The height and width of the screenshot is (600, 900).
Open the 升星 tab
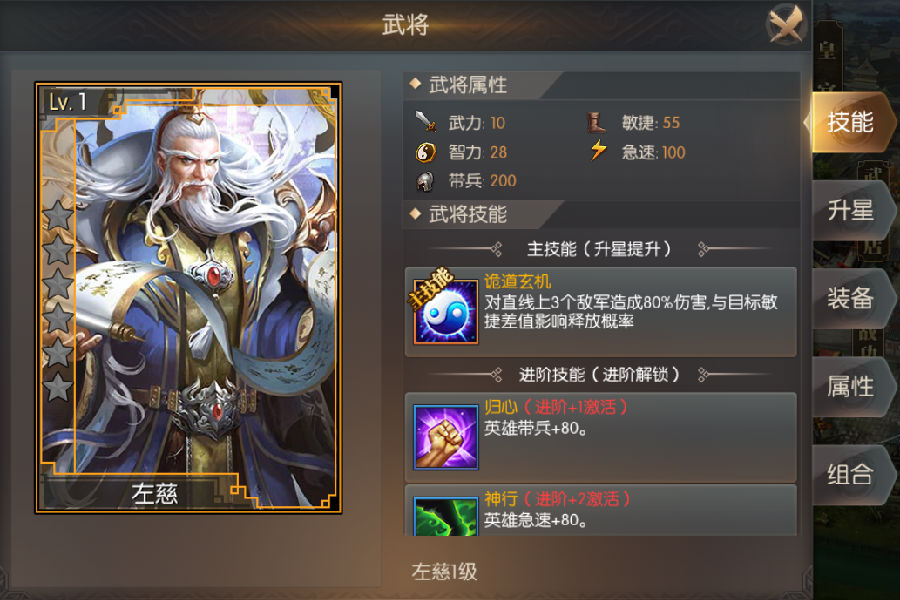pyautogui.click(x=851, y=210)
